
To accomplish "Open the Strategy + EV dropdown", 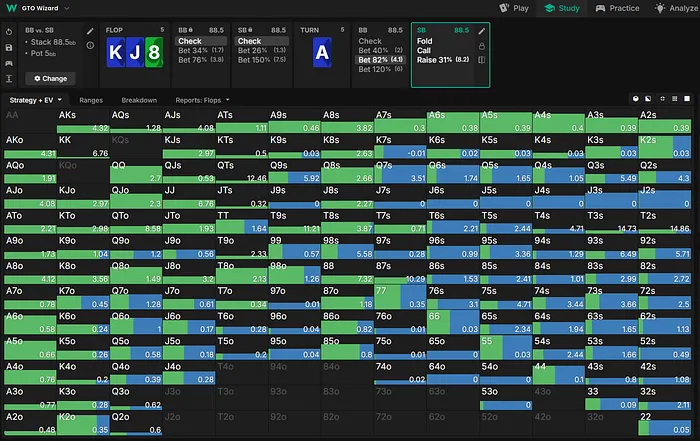I will point(36,100).
